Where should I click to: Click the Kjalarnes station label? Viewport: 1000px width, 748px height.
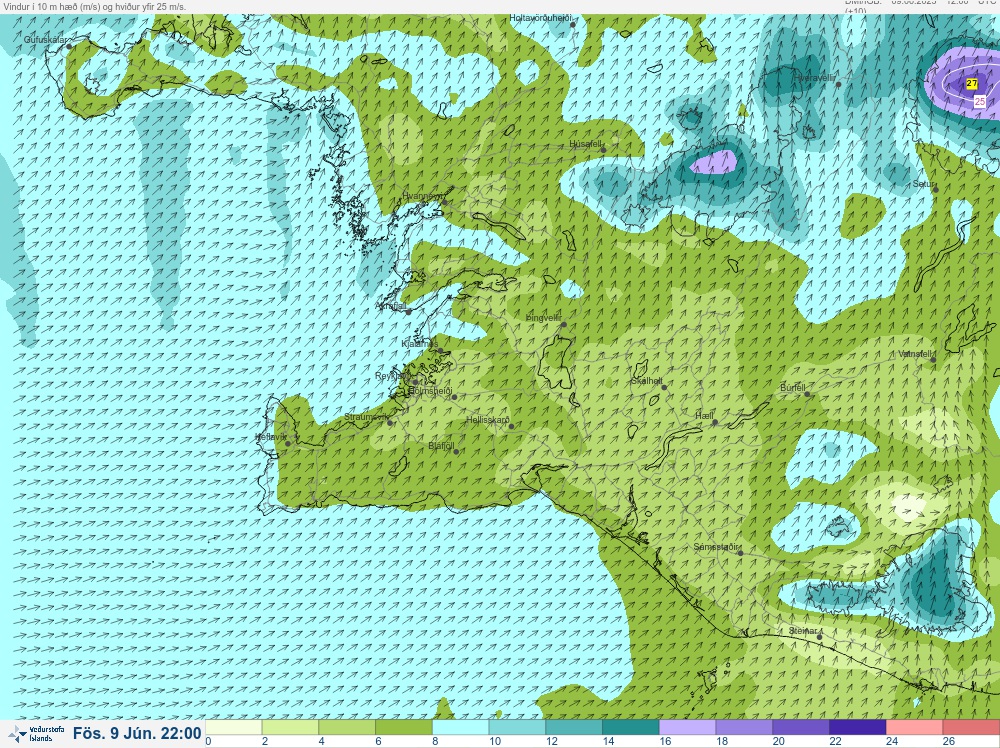pos(420,344)
